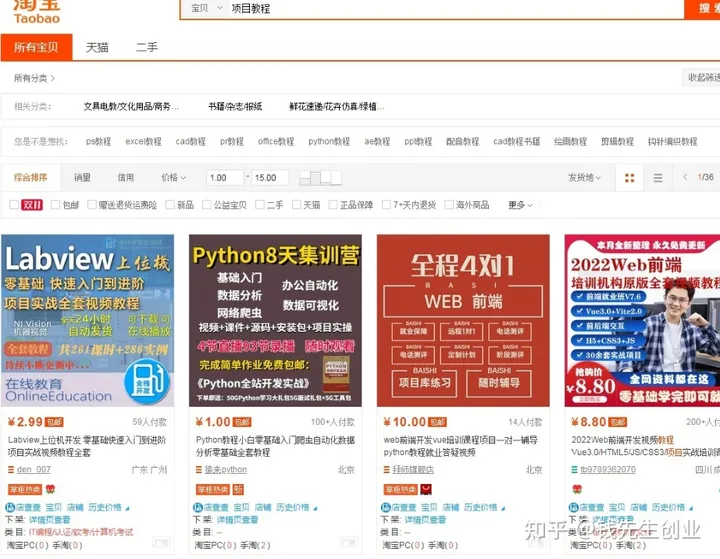
Task: Click Tmall icon under 拜师旗舰店
Action: click(426, 490)
